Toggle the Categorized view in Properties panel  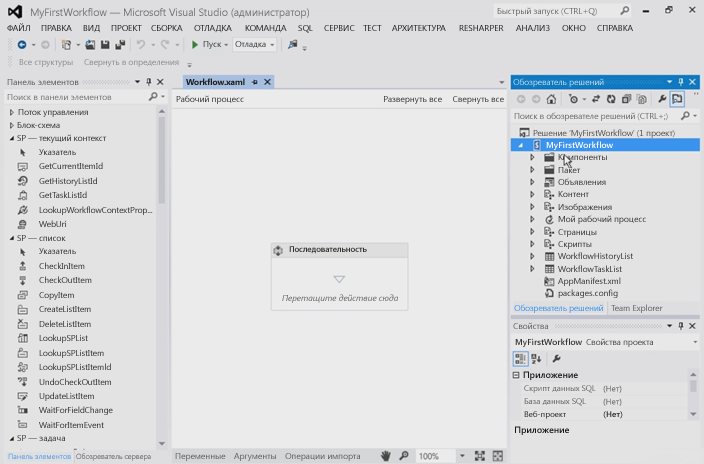coord(520,358)
